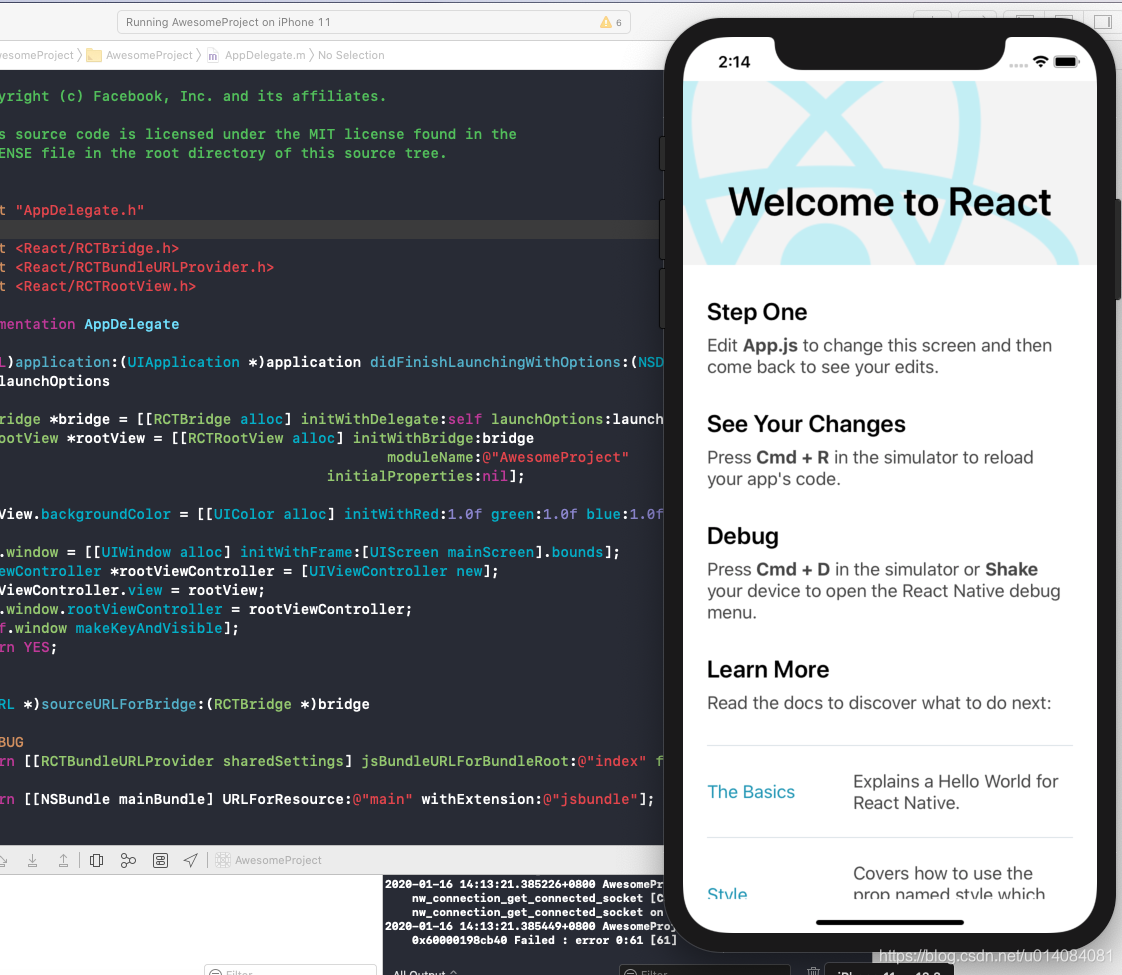
Task: Click the Step One heading
Action: [x=756, y=312]
